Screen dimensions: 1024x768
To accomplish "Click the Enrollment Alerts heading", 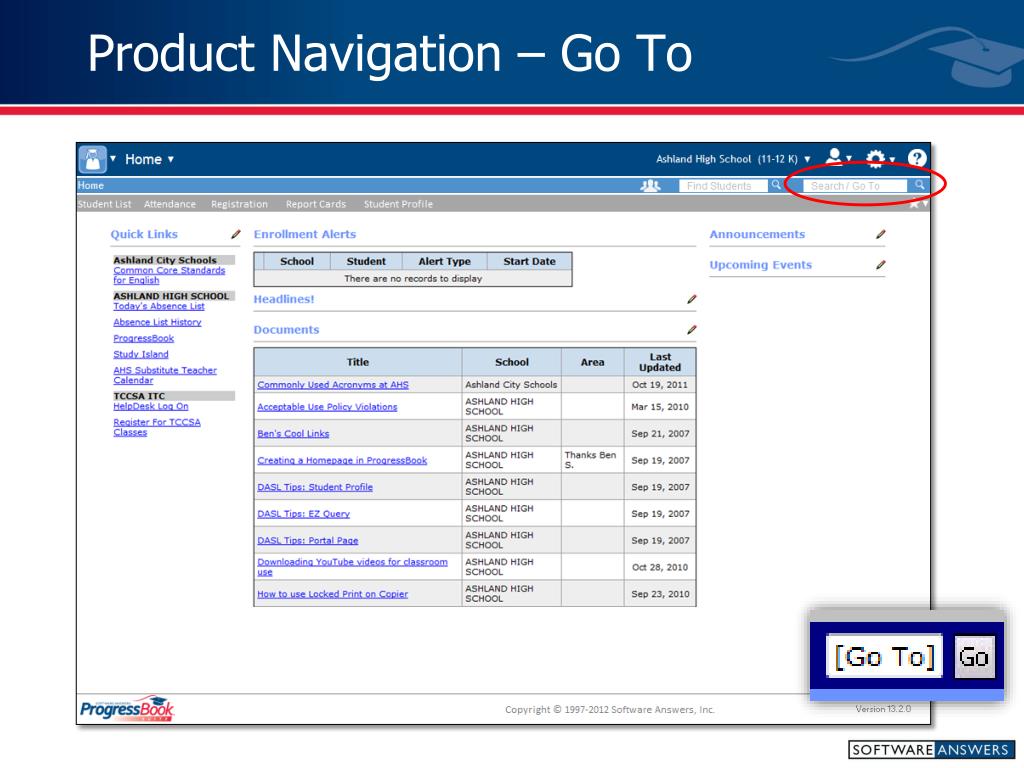I will 305,234.
